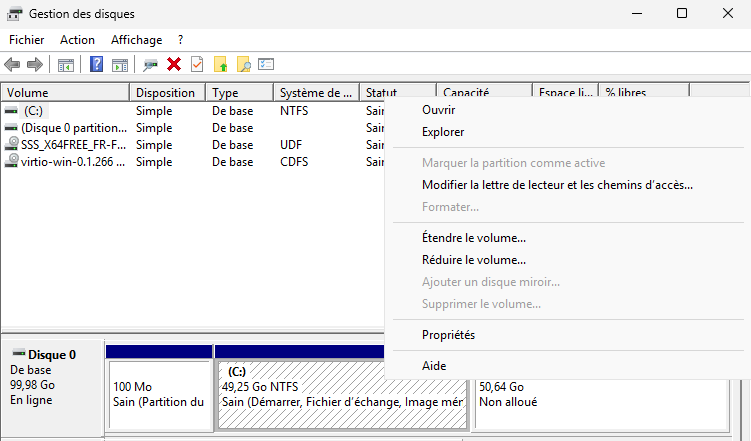The height and width of the screenshot is (441, 751).
Task: Choose 'Modifier la lettre de lecteur' option
Action: pyautogui.click(x=557, y=185)
